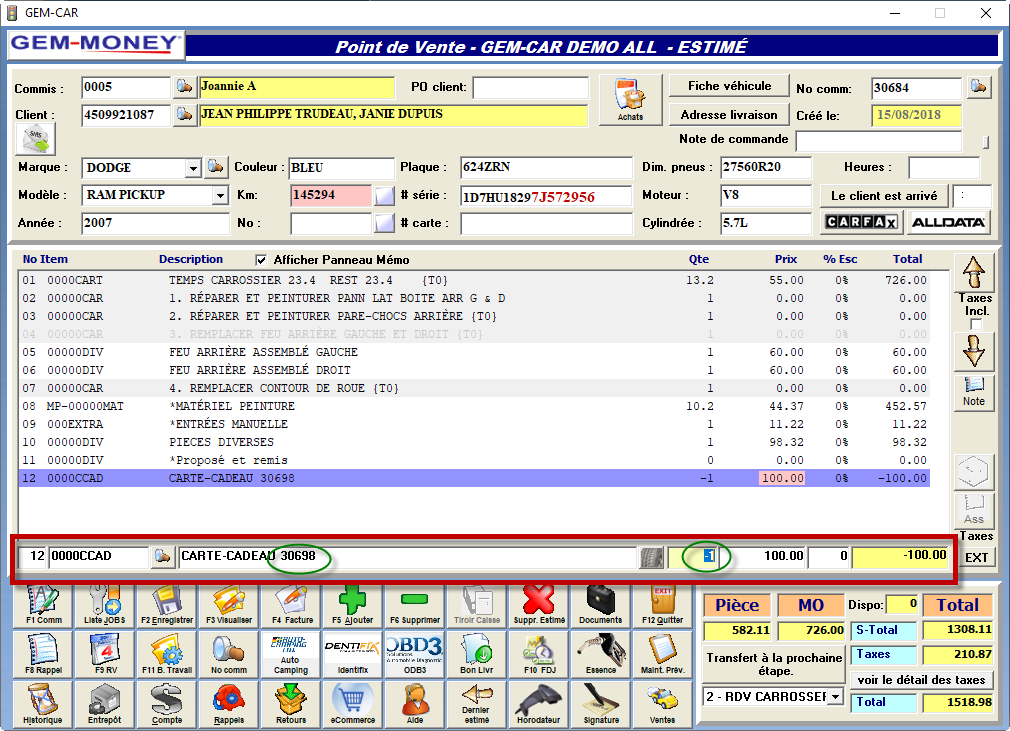Browse item code lookup in edit line
This screenshot has height=731, width=1010.
point(163,556)
